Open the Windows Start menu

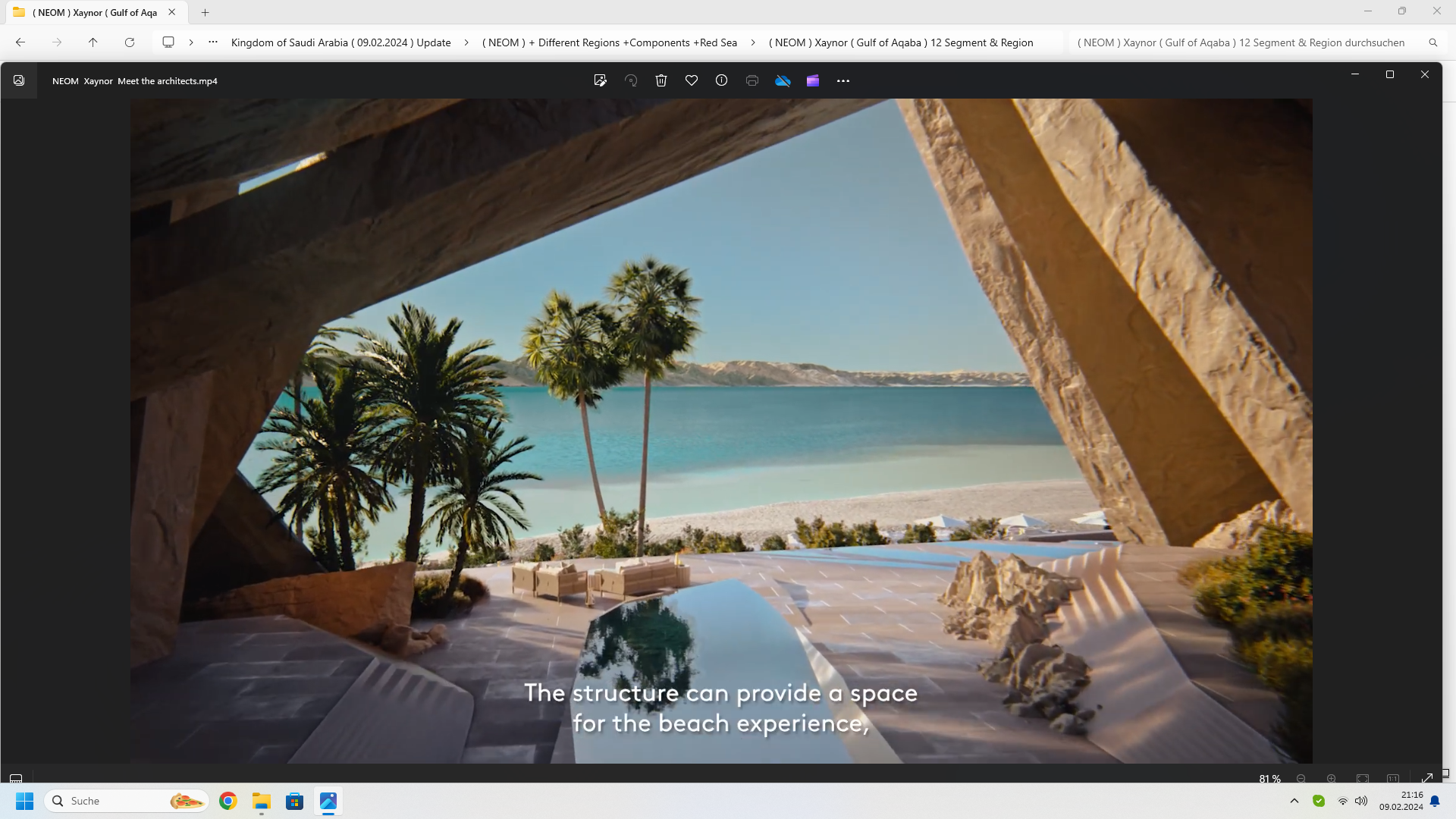click(24, 801)
